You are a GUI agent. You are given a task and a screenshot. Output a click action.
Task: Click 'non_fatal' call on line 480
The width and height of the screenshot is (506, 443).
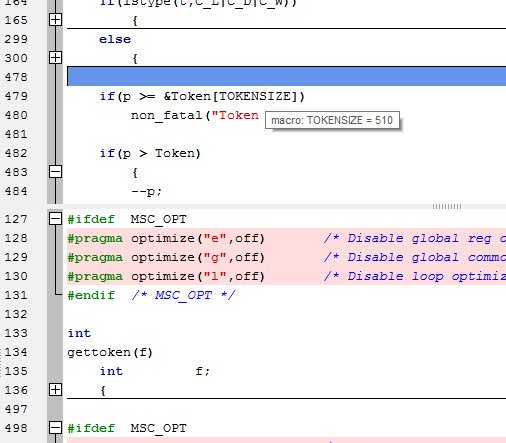167,116
